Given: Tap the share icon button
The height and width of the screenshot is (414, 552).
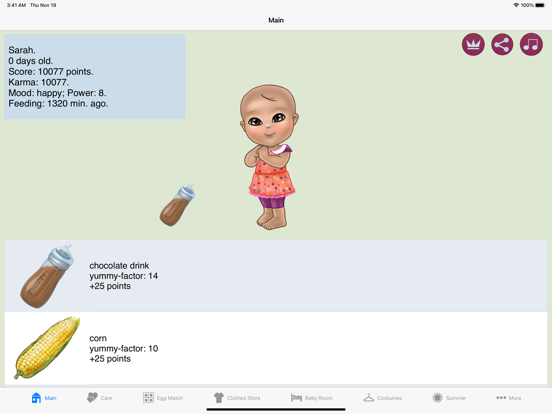Looking at the screenshot, I should click(x=502, y=45).
